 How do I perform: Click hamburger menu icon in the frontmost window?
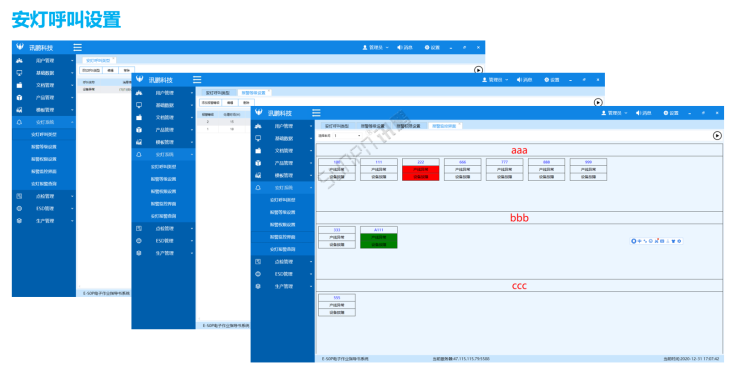point(316,113)
